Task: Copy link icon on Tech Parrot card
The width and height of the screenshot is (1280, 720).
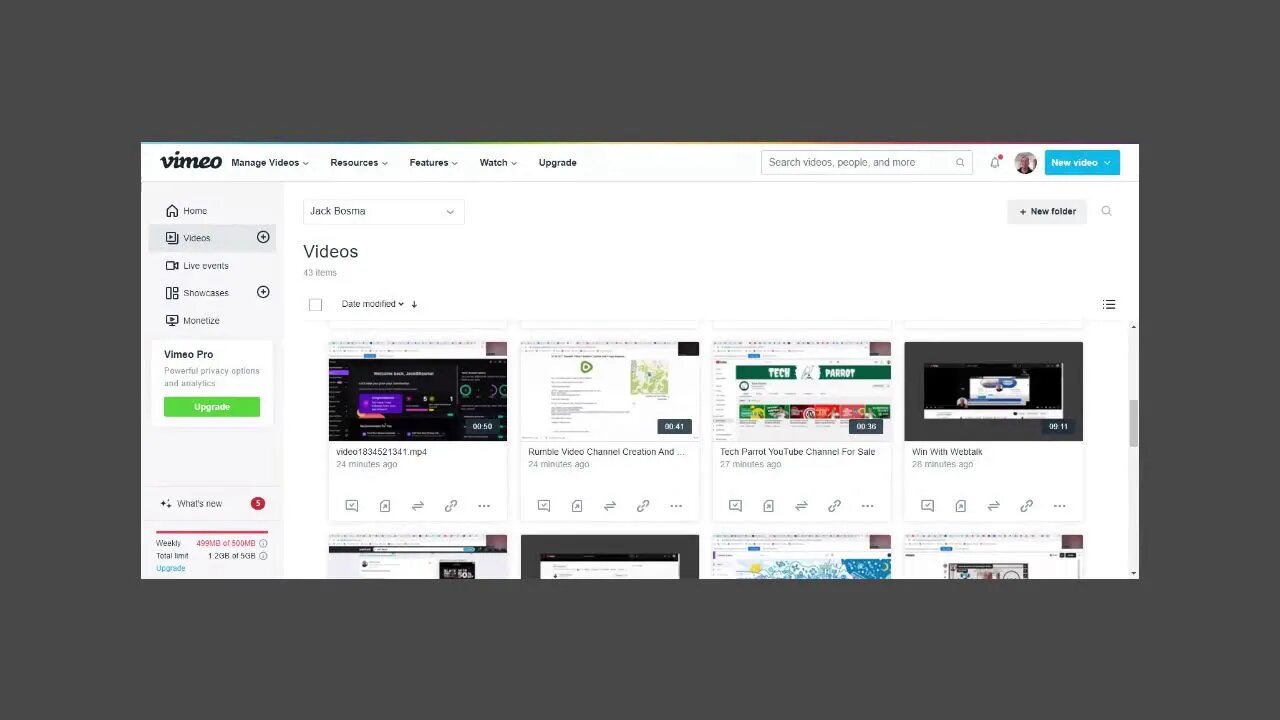Action: 835,506
